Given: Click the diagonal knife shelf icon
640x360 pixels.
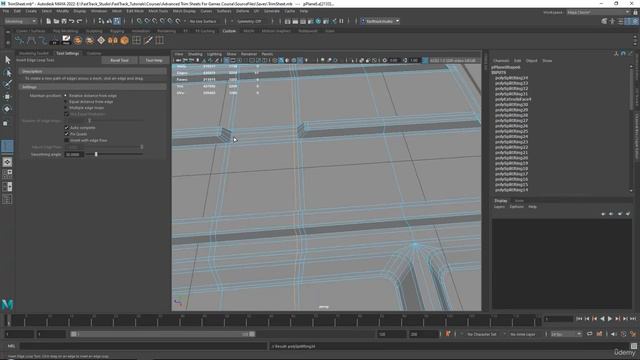Looking at the screenshot, I should tap(148, 40).
